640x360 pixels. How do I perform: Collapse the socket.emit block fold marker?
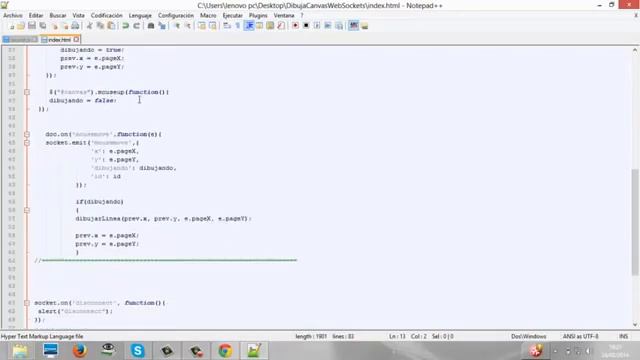[27, 143]
